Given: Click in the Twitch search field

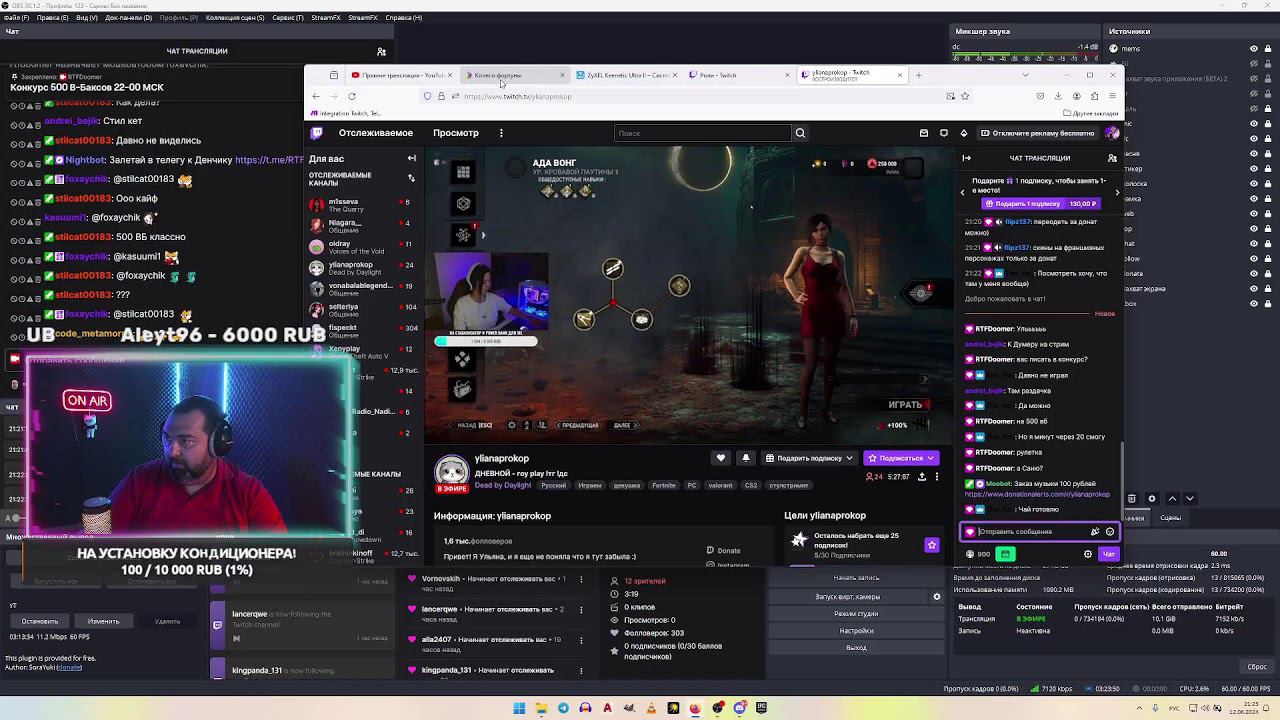Looking at the screenshot, I should (x=703, y=133).
